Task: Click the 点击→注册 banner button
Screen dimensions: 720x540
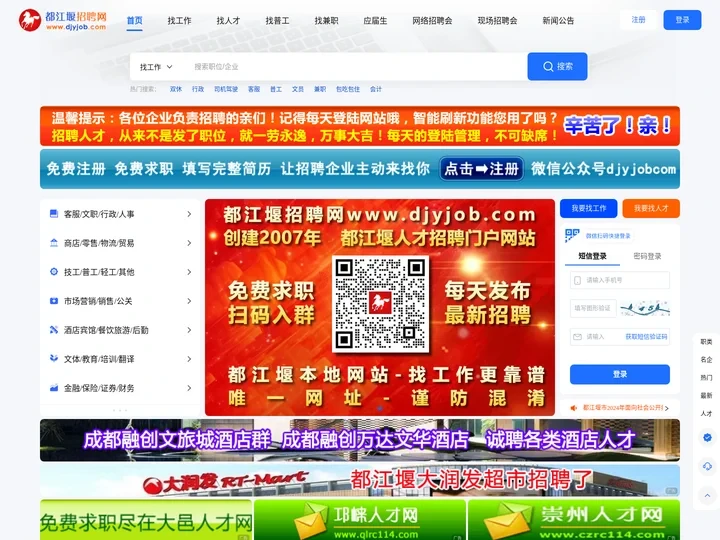Action: pyautogui.click(x=482, y=169)
